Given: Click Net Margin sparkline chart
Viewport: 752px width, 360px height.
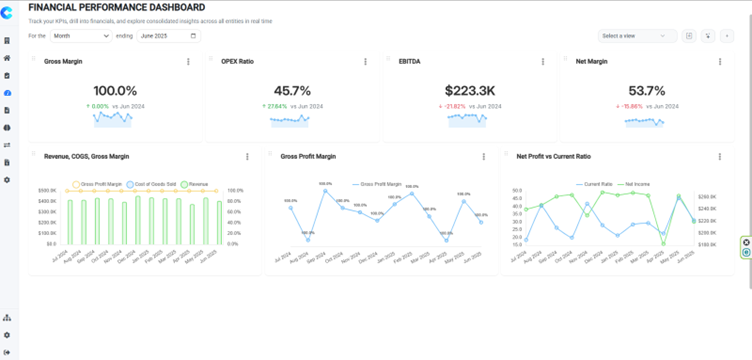Looking at the screenshot, I should tap(645, 122).
